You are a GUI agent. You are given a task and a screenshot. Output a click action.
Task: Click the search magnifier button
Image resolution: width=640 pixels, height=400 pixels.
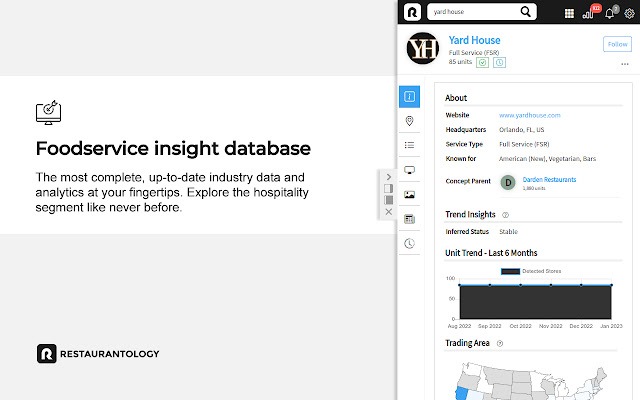point(526,12)
